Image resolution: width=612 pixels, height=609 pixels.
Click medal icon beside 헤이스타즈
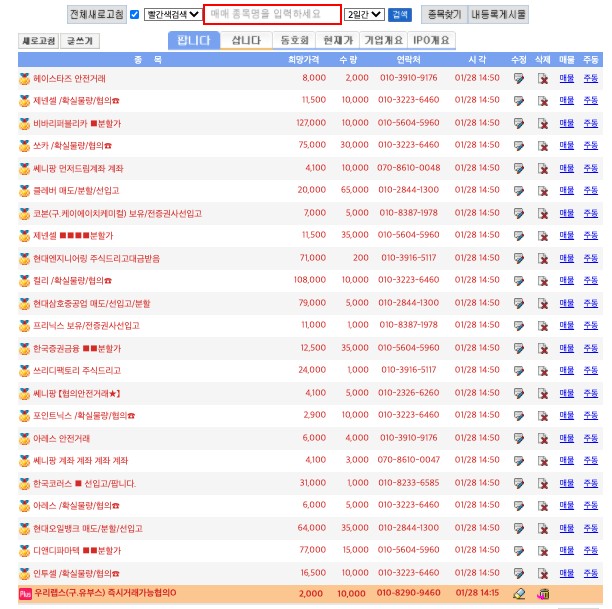(24, 78)
